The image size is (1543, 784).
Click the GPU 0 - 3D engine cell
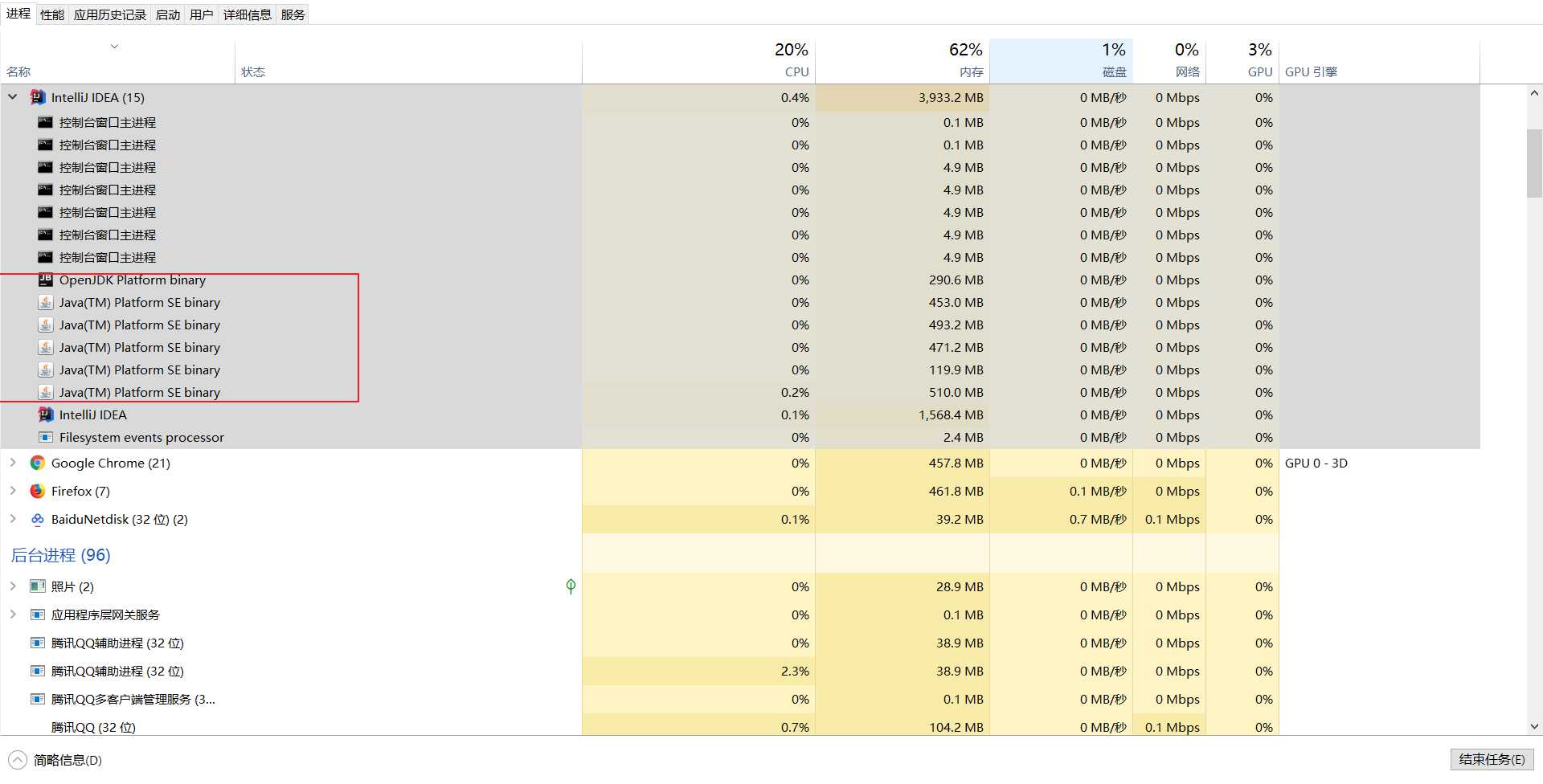1379,463
